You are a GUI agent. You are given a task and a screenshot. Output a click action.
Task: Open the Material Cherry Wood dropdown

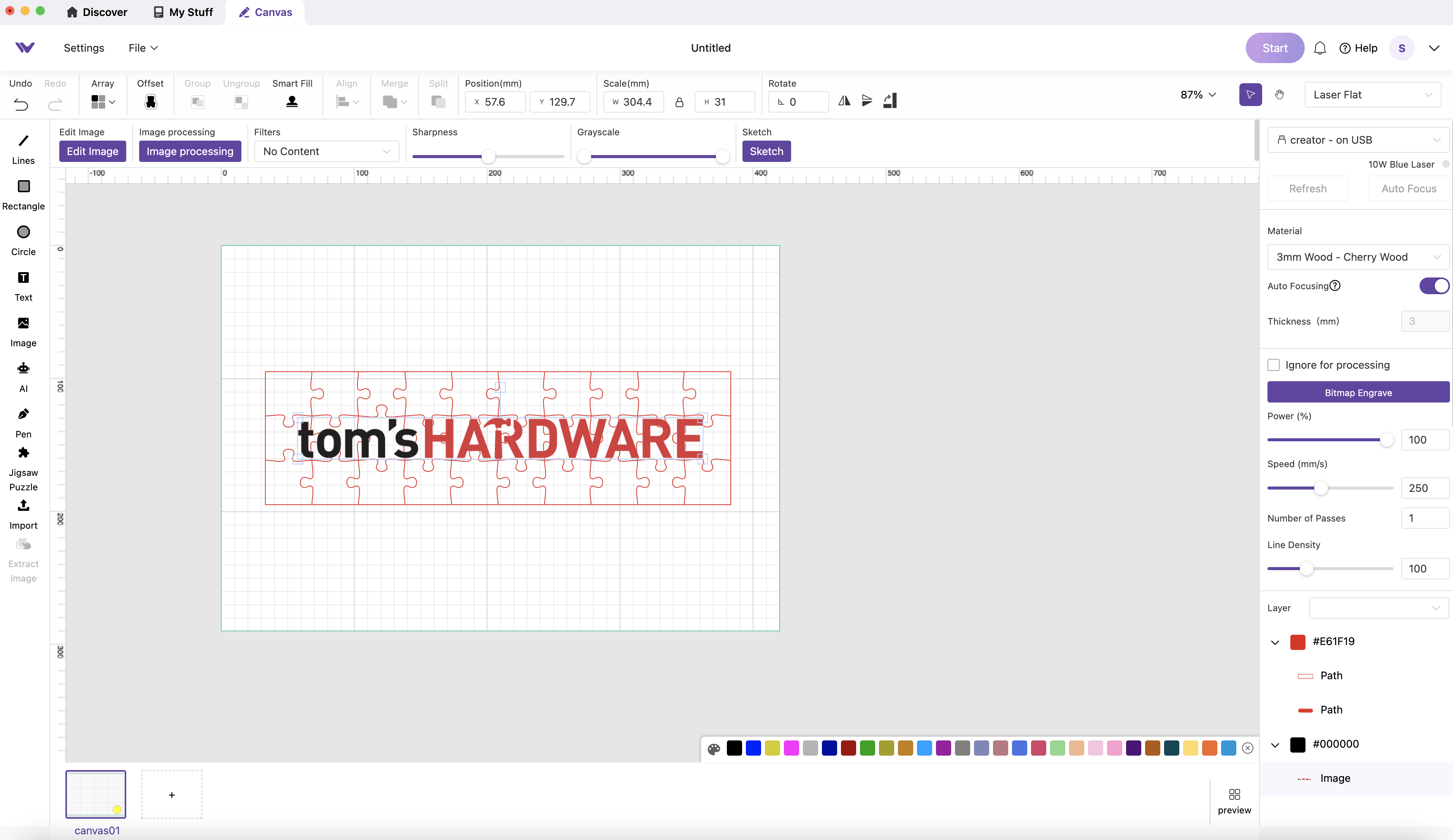click(1358, 257)
